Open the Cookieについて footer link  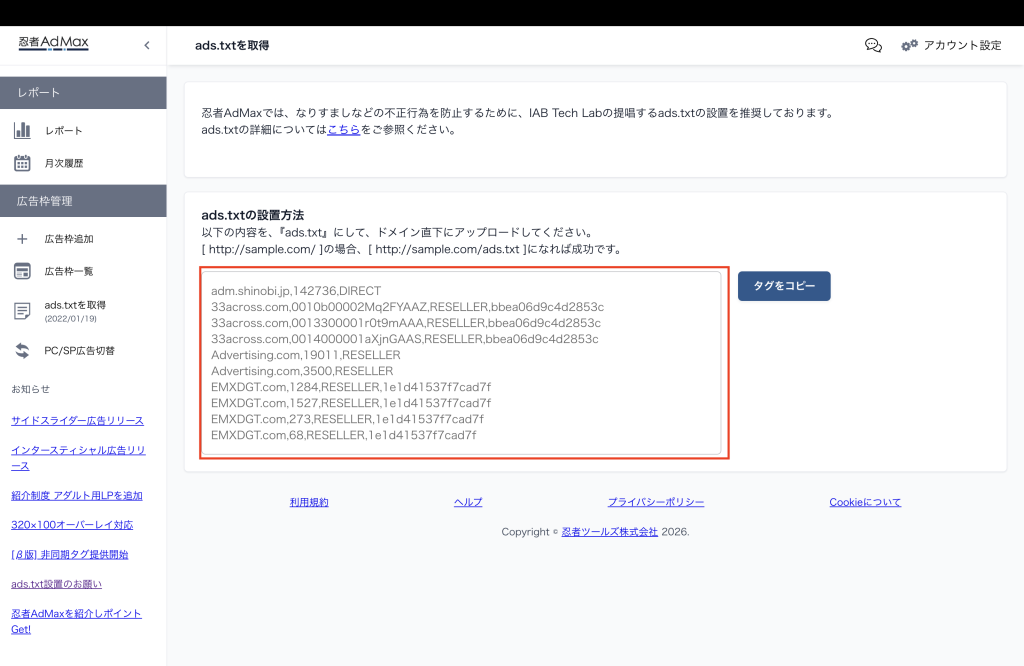[x=864, y=502]
